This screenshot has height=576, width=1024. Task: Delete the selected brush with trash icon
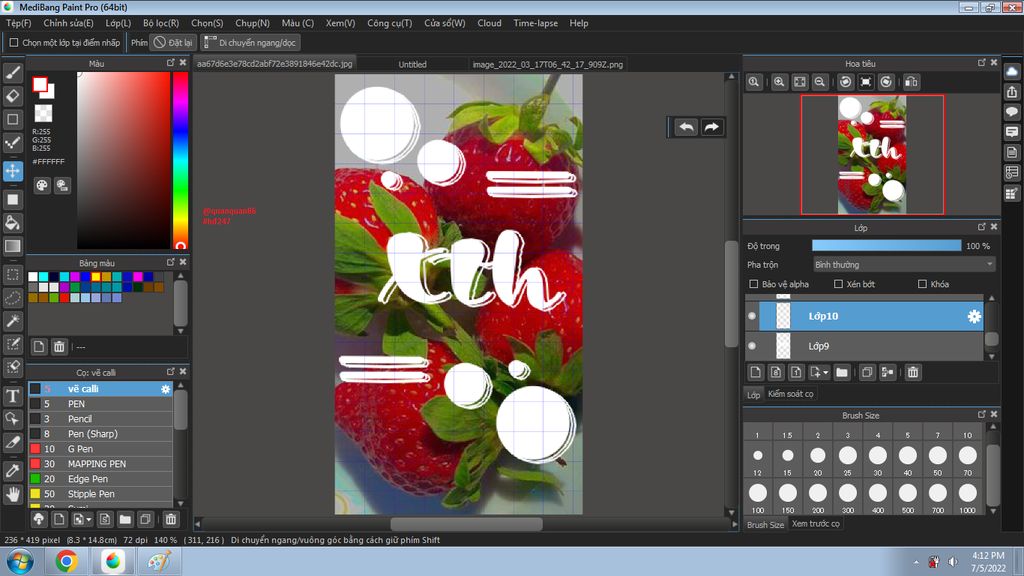(170, 519)
